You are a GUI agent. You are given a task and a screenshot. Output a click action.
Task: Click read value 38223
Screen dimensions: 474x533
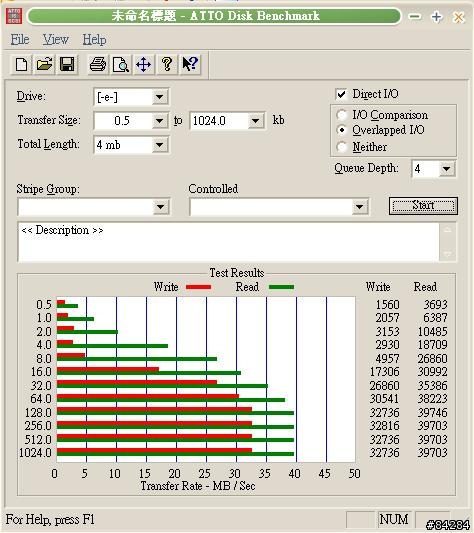coord(433,398)
